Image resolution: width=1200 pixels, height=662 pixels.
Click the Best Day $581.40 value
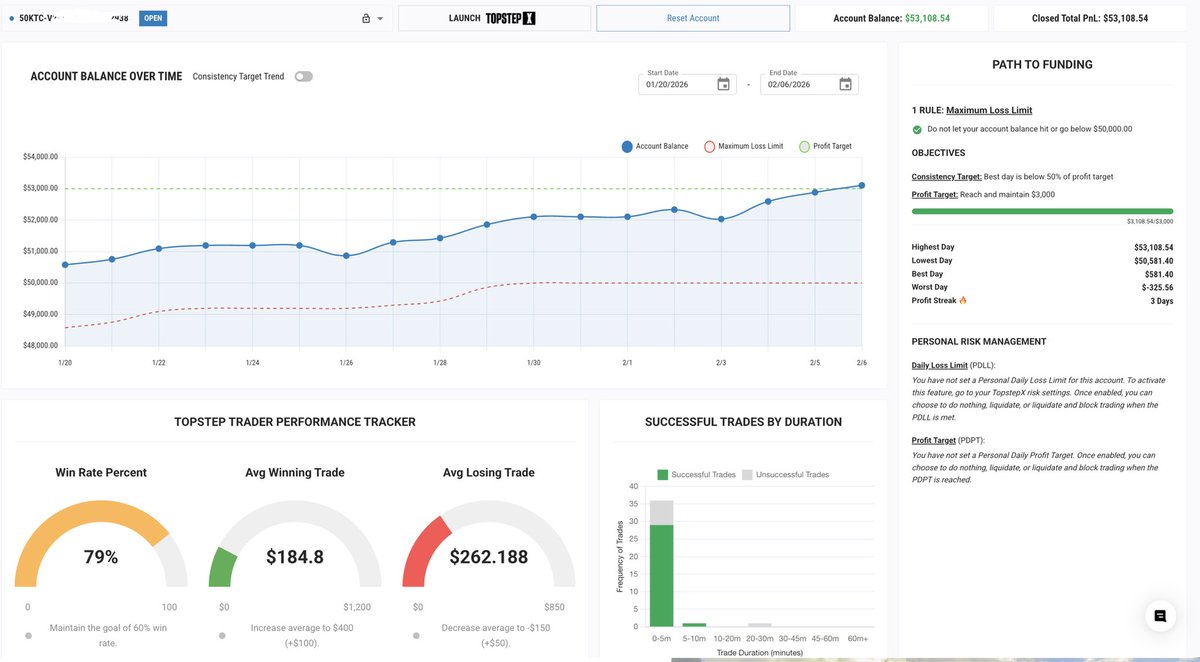point(1159,274)
